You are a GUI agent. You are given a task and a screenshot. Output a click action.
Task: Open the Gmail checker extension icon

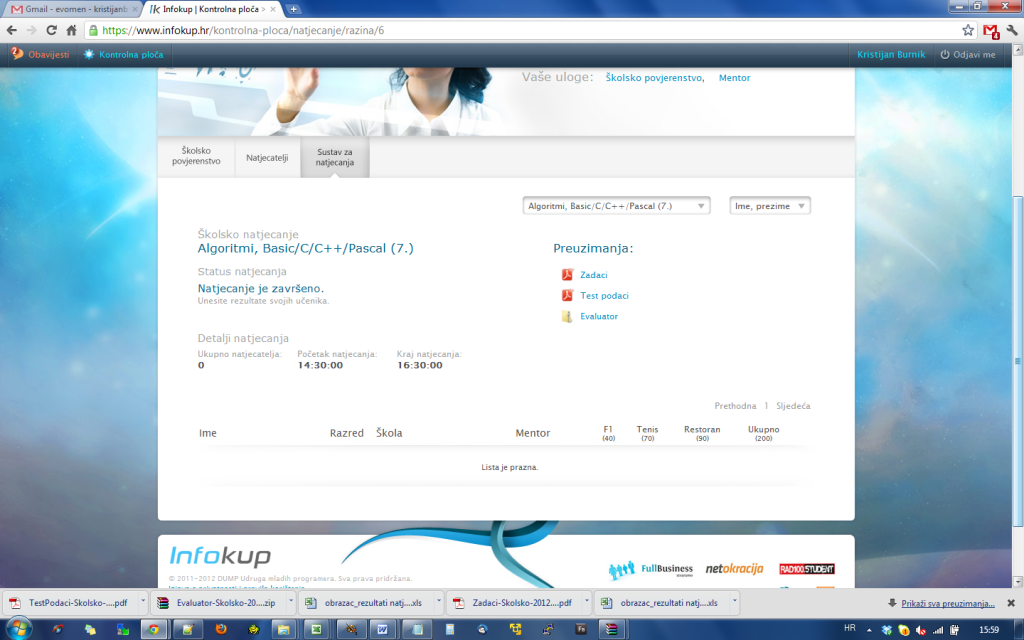pos(990,30)
